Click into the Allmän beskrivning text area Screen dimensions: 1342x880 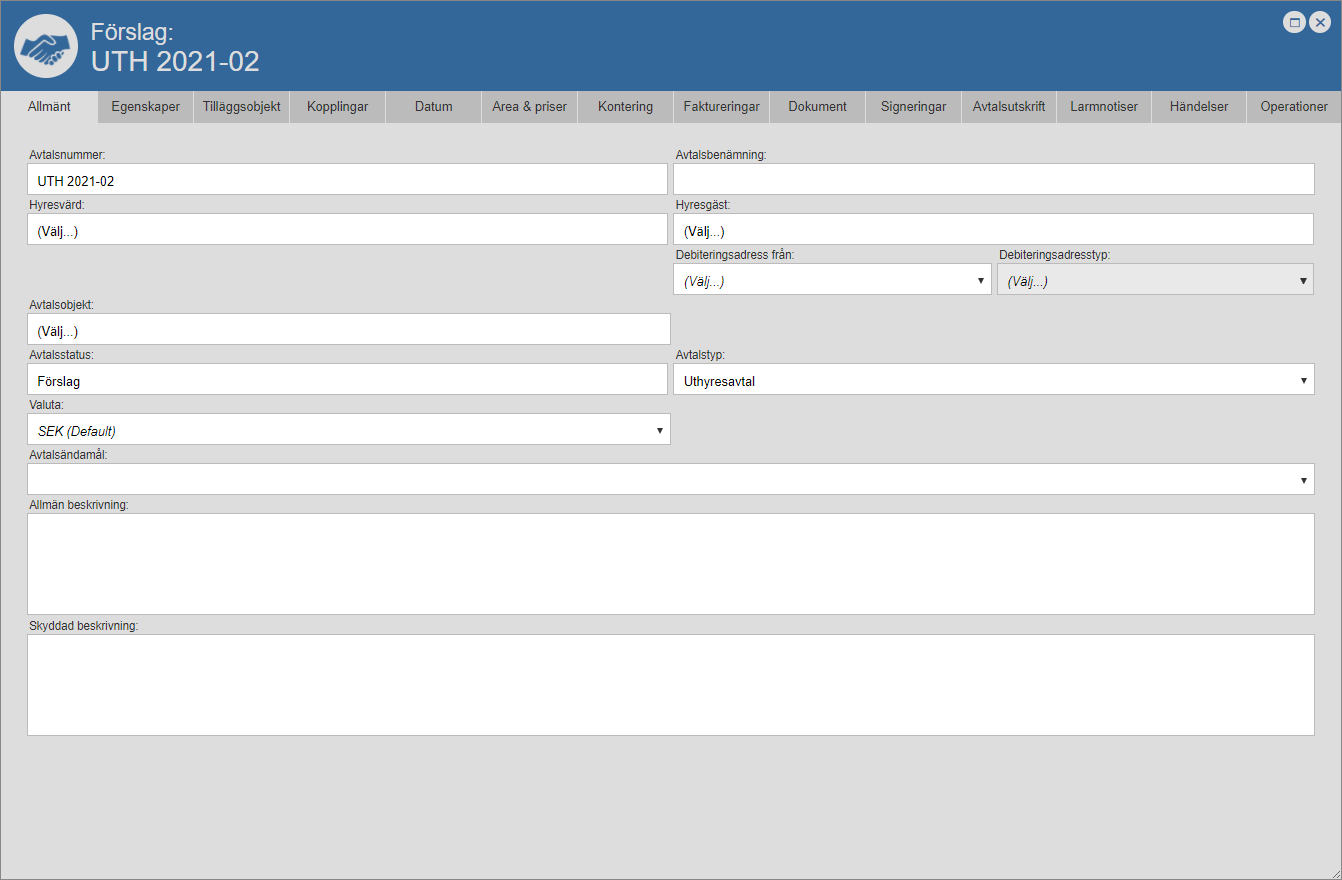[x=670, y=564]
